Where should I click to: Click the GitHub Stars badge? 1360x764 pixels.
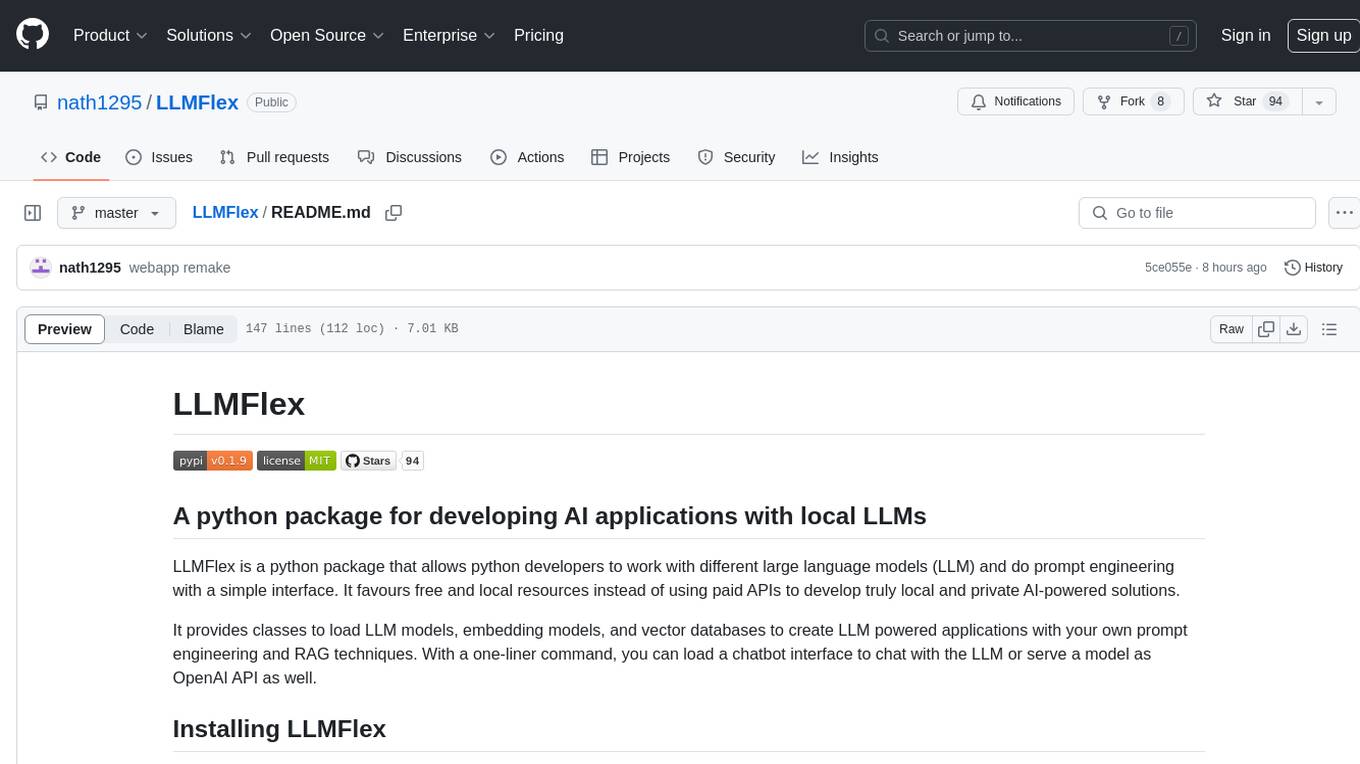tap(369, 460)
